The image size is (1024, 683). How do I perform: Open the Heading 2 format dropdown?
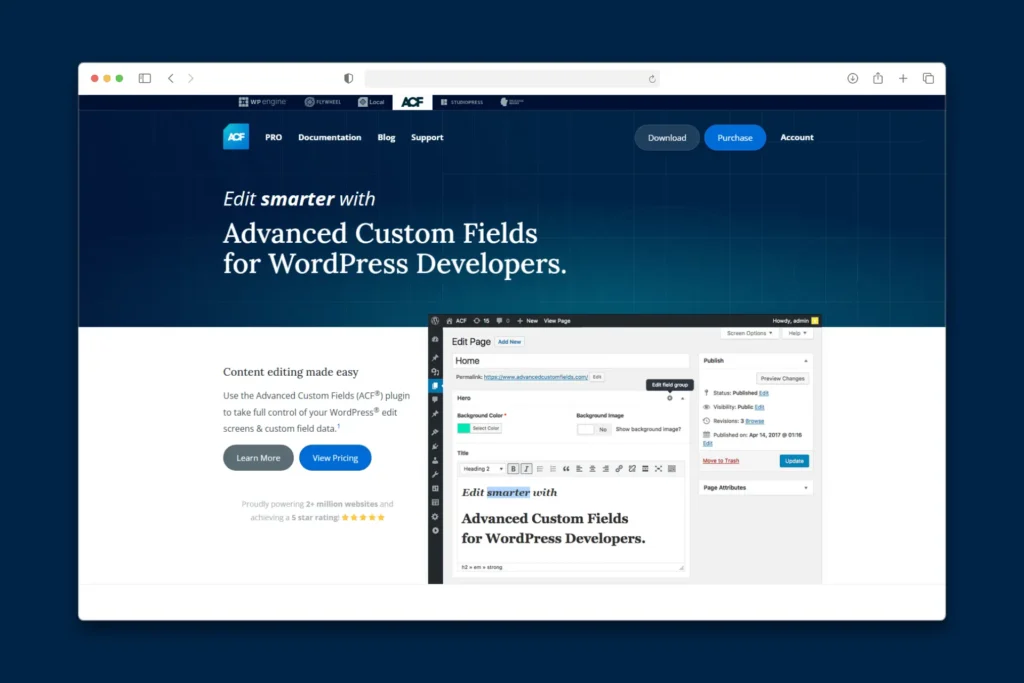pyautogui.click(x=483, y=469)
